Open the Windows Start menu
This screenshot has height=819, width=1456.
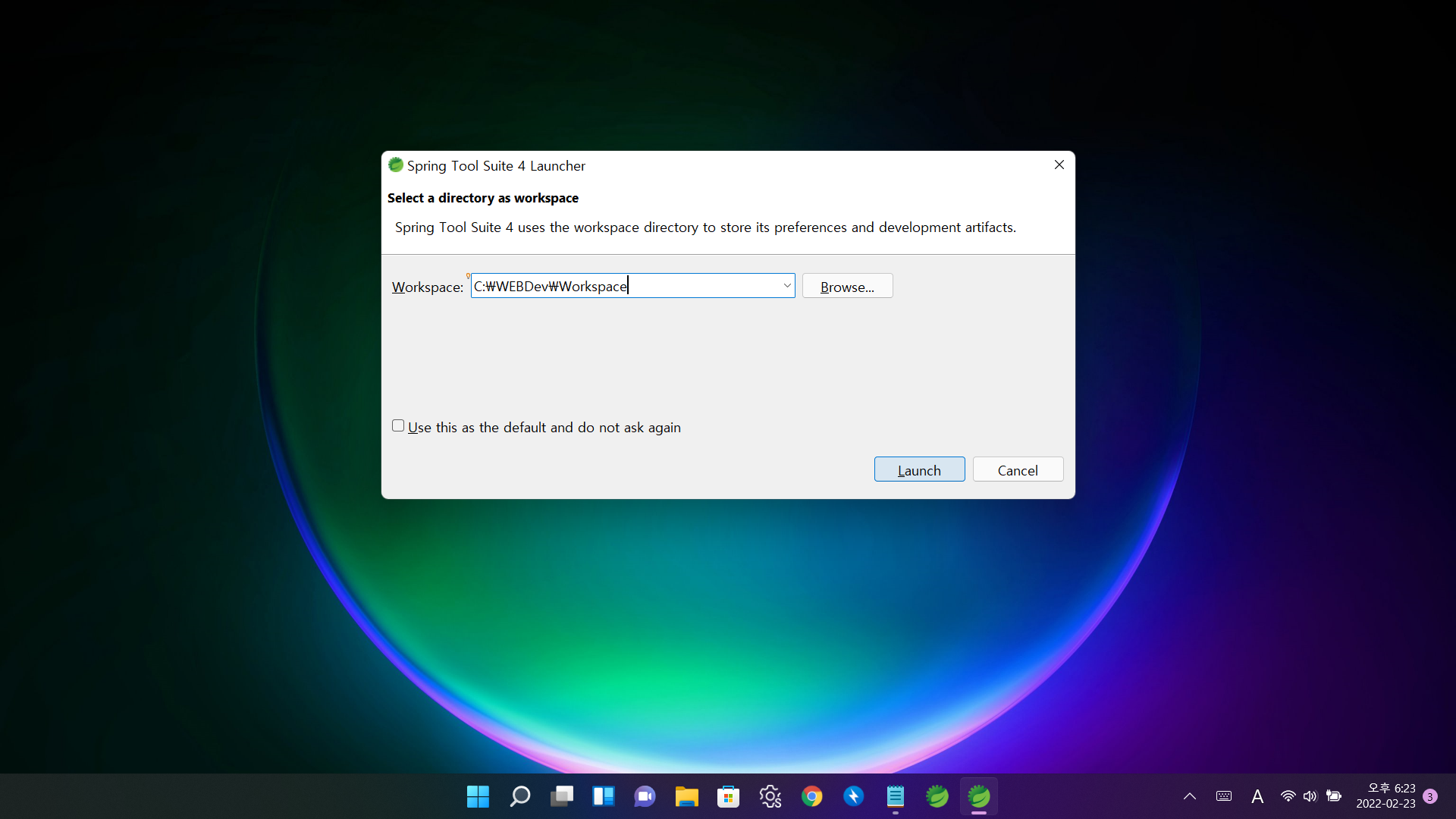point(478,796)
